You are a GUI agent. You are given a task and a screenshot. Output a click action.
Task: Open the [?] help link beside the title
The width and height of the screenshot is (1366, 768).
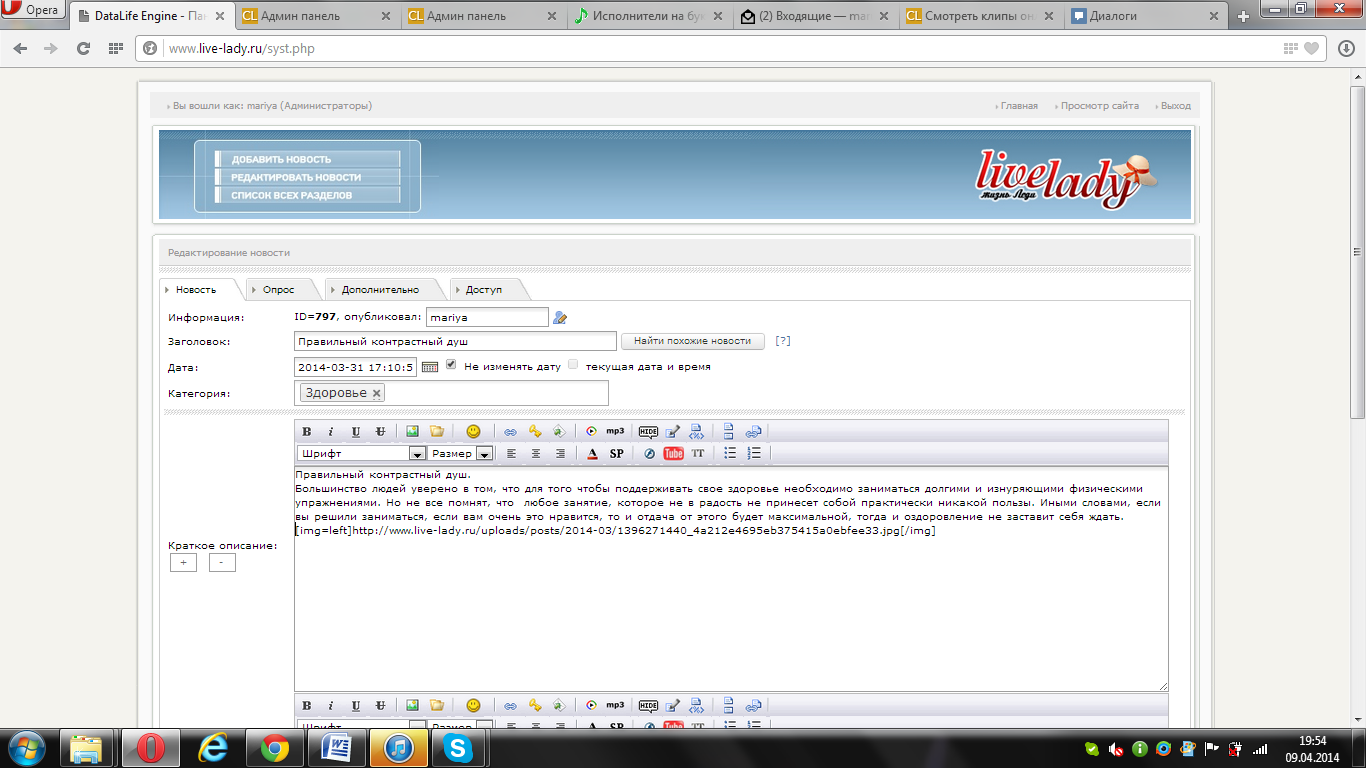point(783,341)
